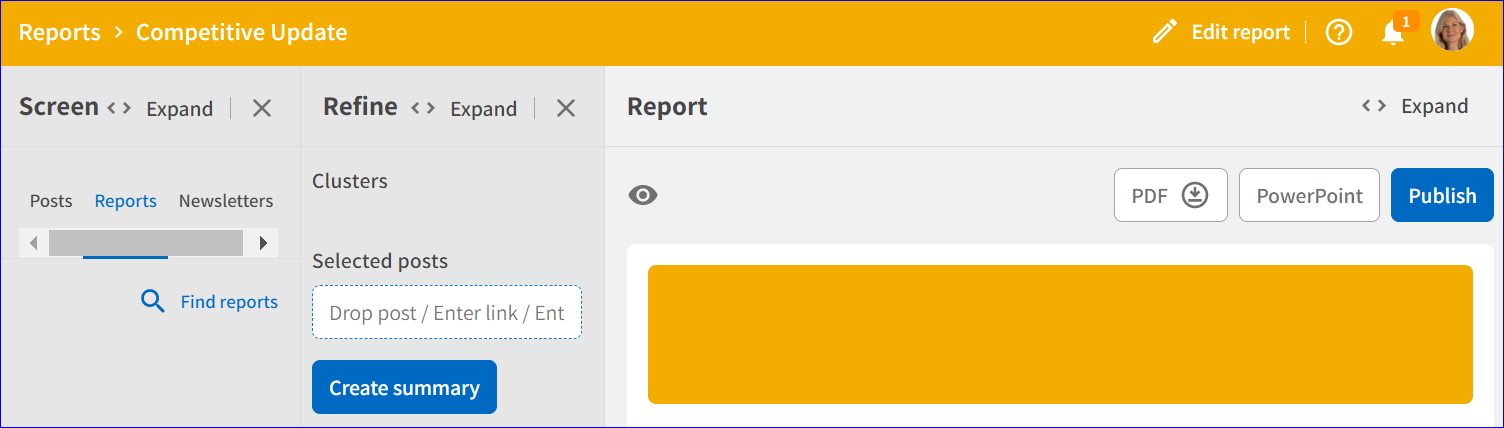The image size is (1504, 428).
Task: Open notifications bell icon
Action: tap(1393, 33)
